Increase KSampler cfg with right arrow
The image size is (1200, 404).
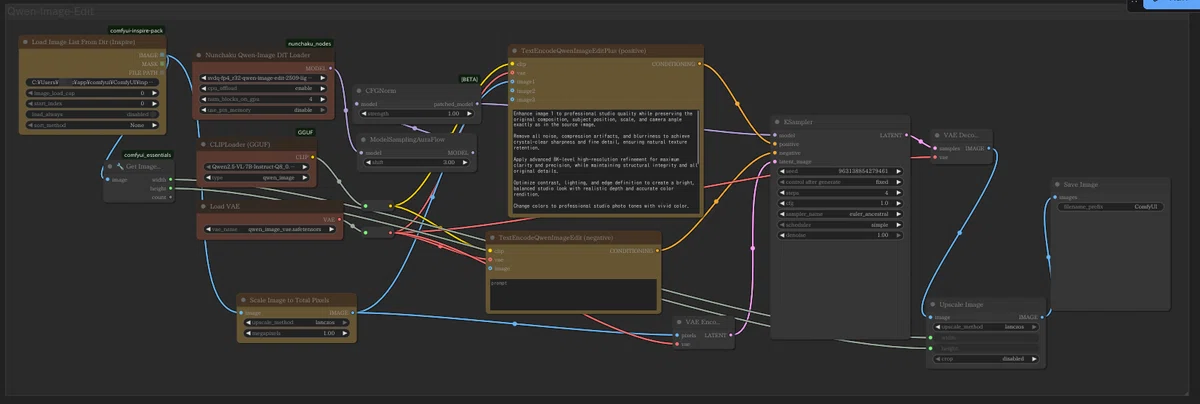tap(899, 203)
